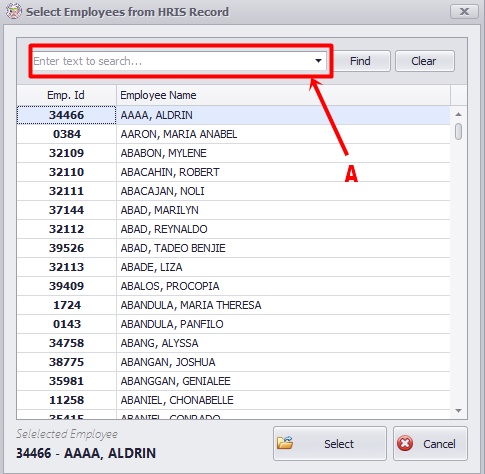Sort by the Employee Name column header
485x474 pixels.
pyautogui.click(x=283, y=95)
